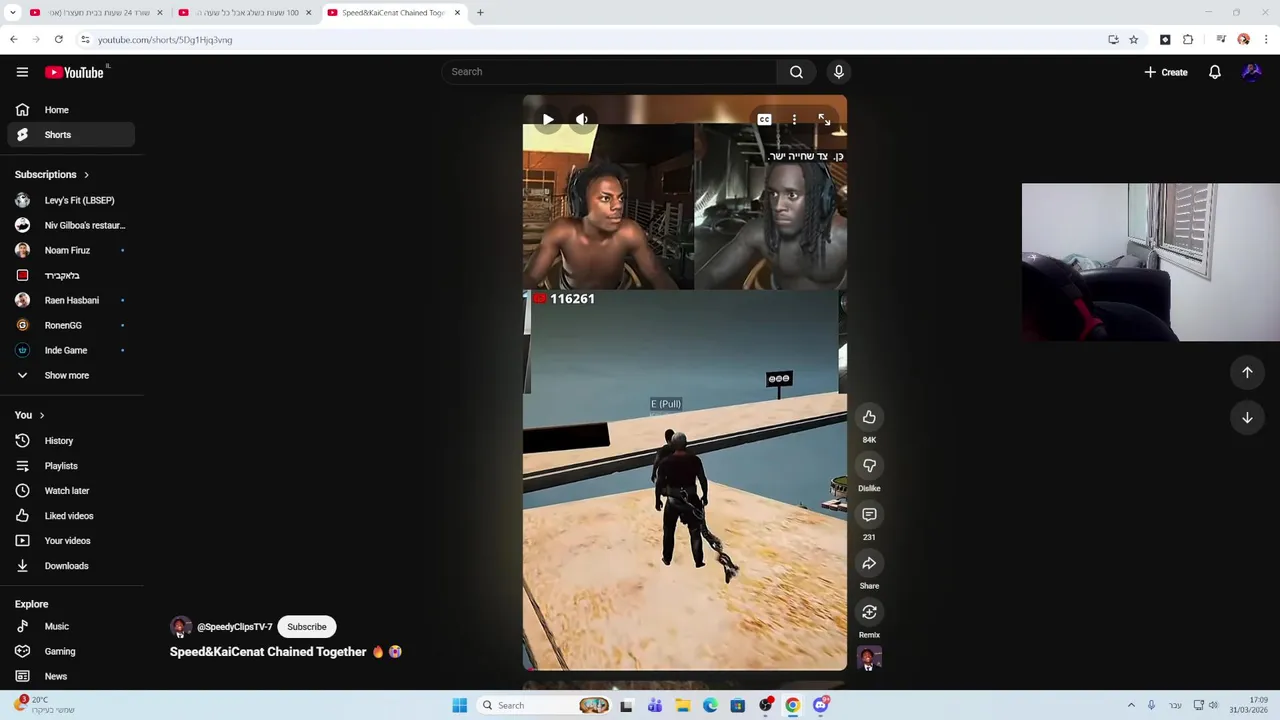This screenshot has width=1280, height=720.
Task: Remix this Short
Action: (x=869, y=612)
